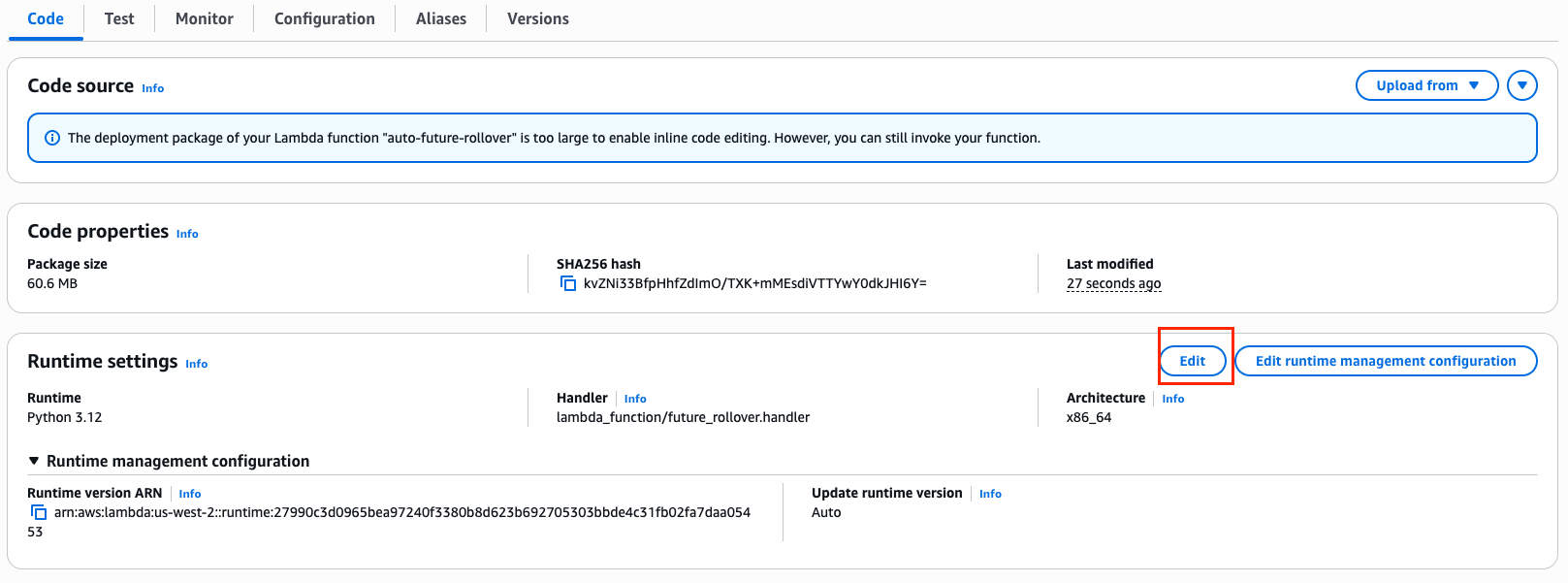Click Info link next to Runtime settings
Image resolution: width=1568 pixels, height=583 pixels.
tap(196, 364)
